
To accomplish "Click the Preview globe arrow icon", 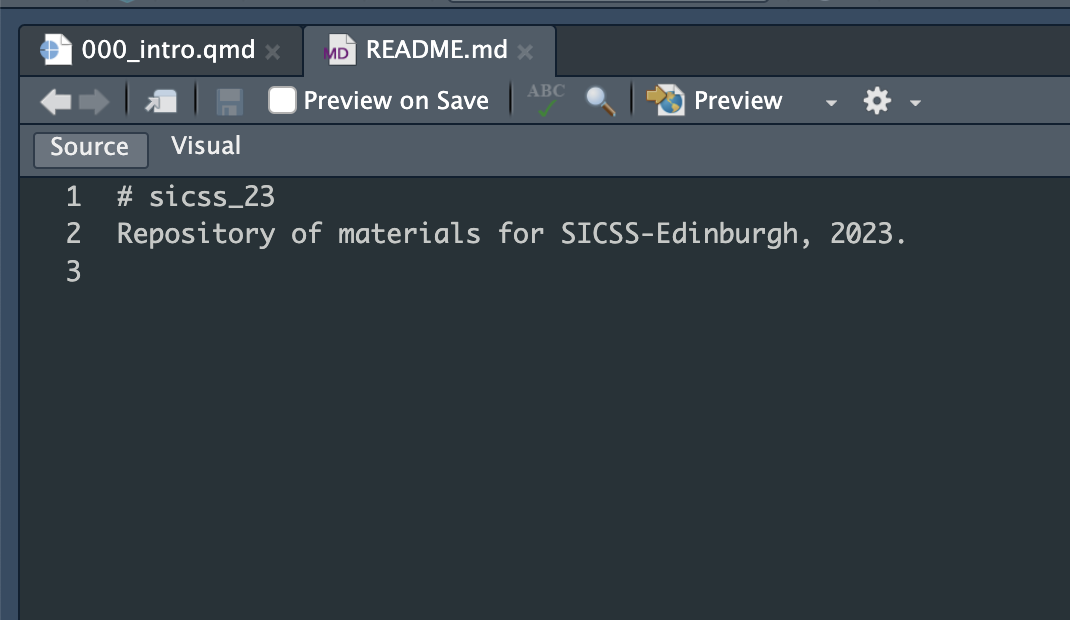I will (x=665, y=100).
